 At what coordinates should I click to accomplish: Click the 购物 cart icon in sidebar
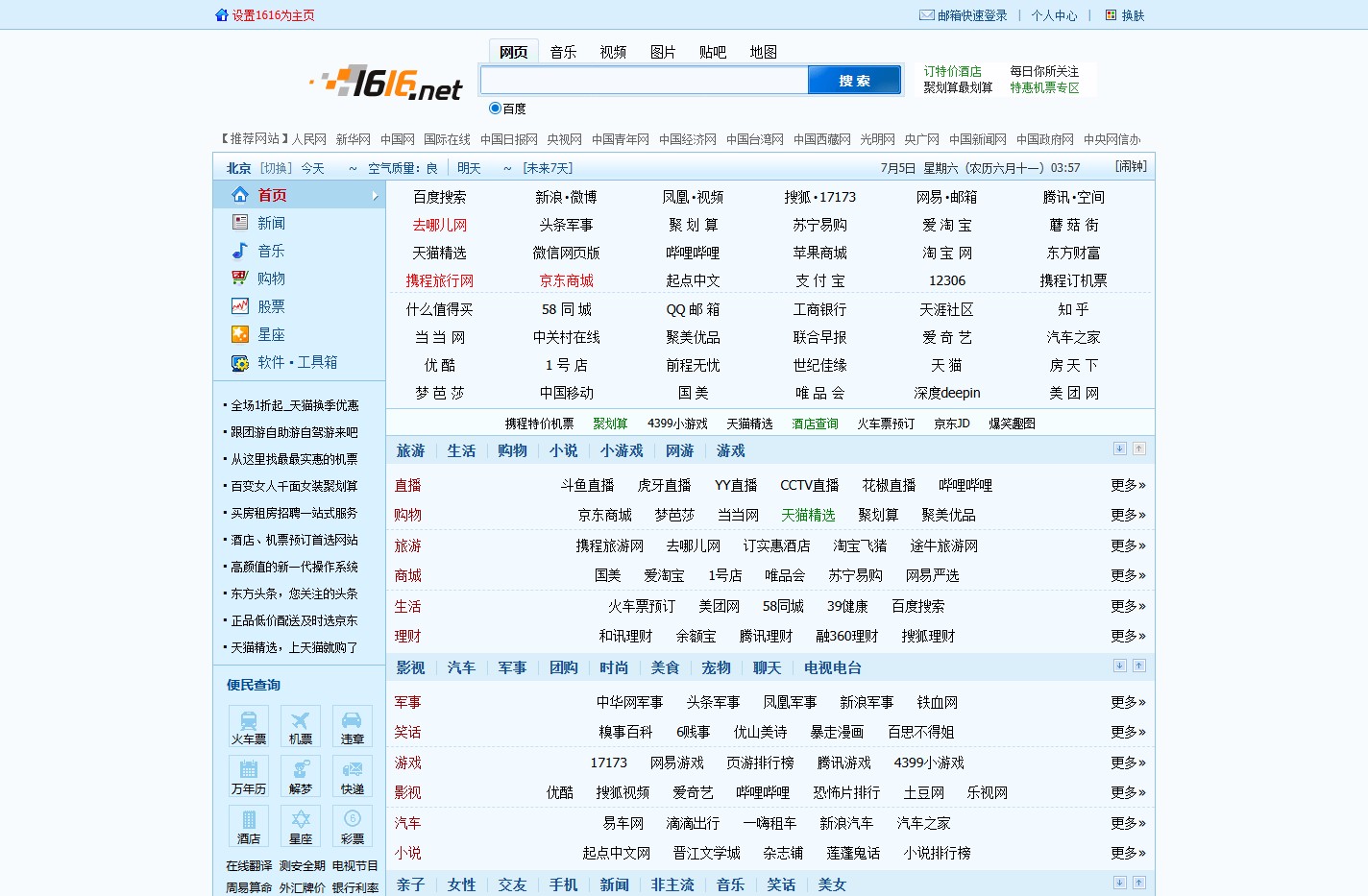(240, 278)
